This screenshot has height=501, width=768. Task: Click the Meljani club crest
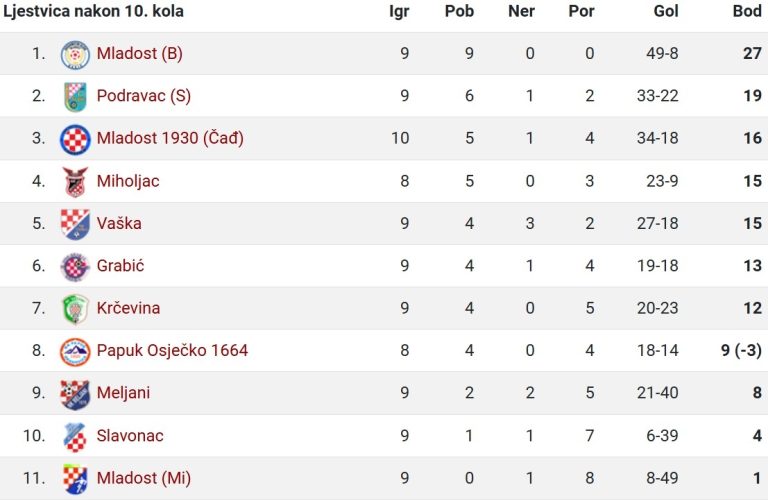(75, 394)
